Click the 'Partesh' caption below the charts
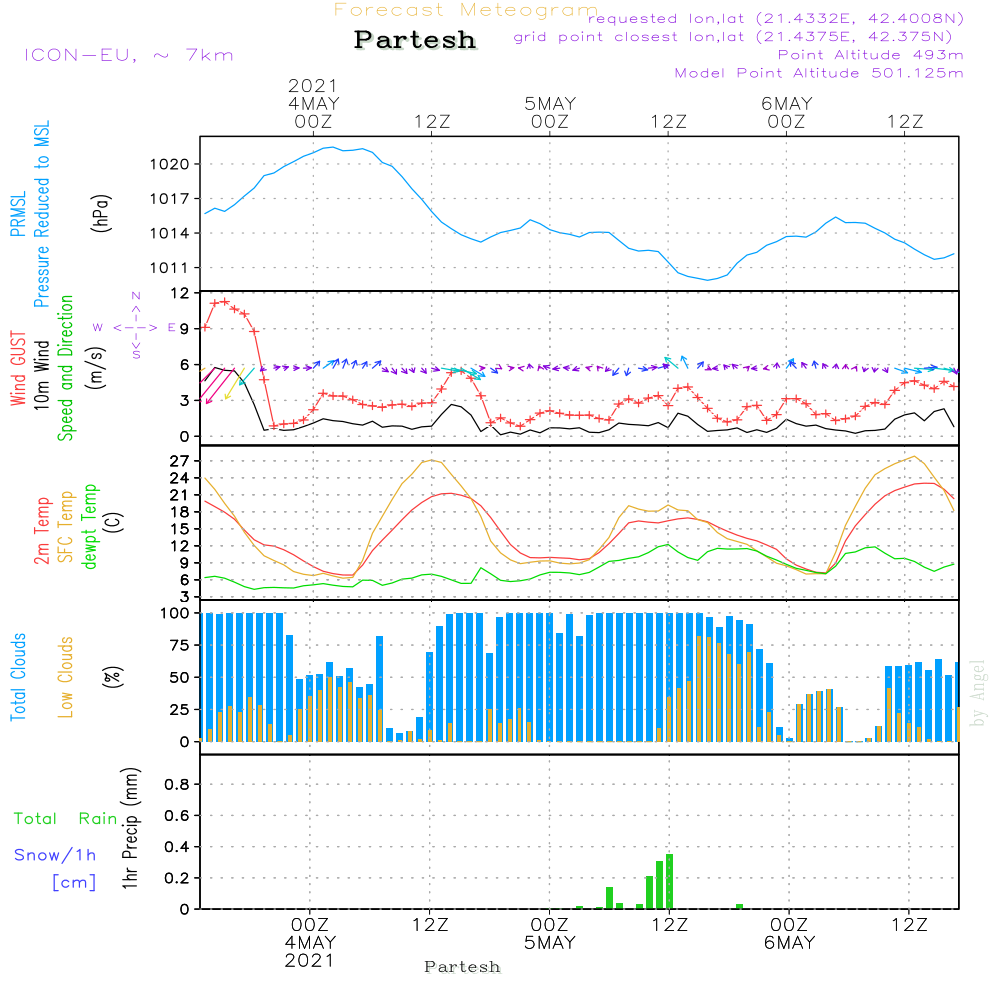 tap(462, 967)
